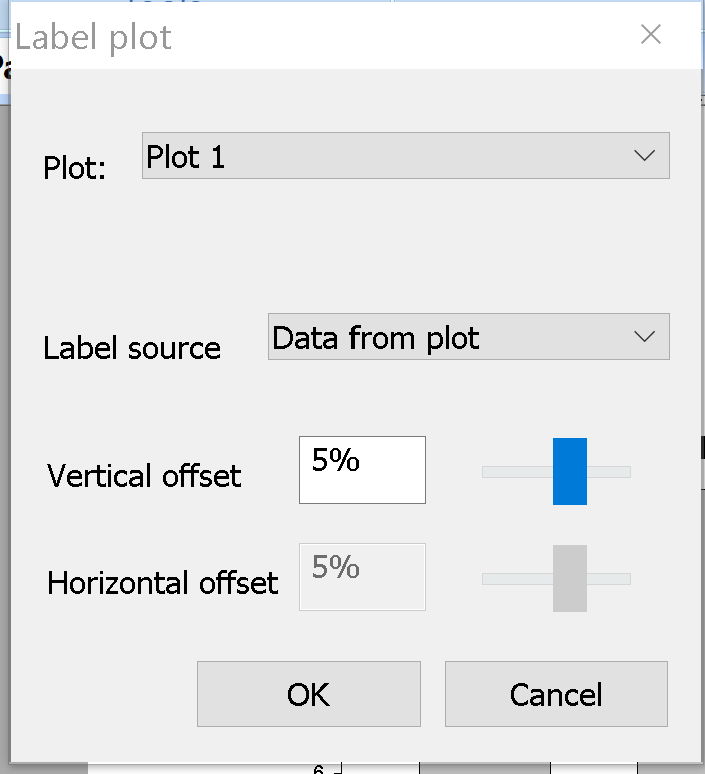Click the Horizontal offset percentage field
Screen dimensions: 705x774
tap(362, 577)
